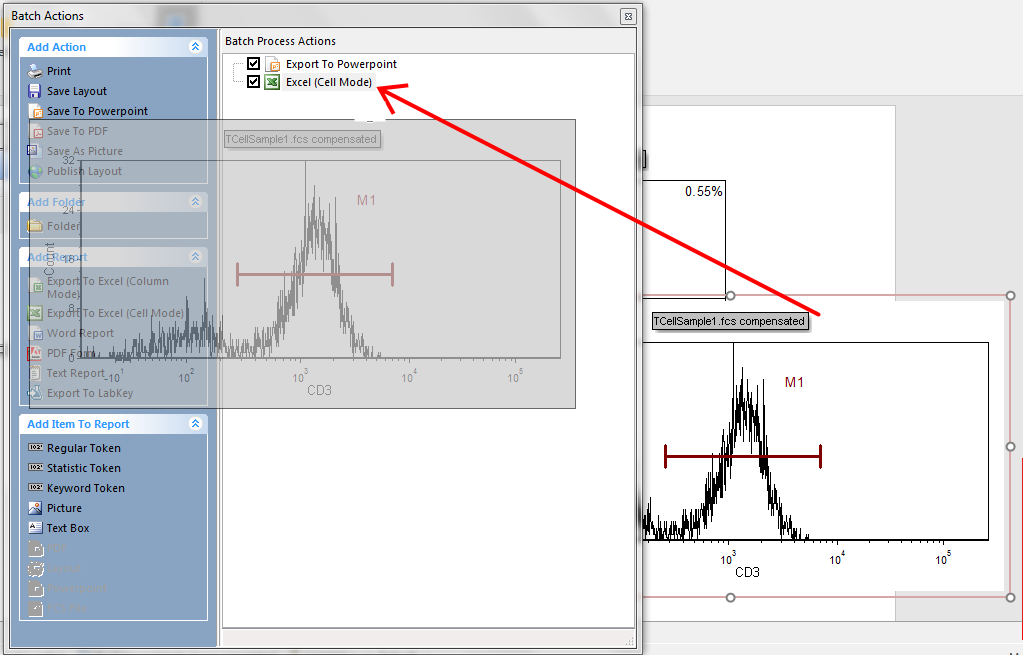
Task: Click the Print action icon
Action: tap(35, 71)
